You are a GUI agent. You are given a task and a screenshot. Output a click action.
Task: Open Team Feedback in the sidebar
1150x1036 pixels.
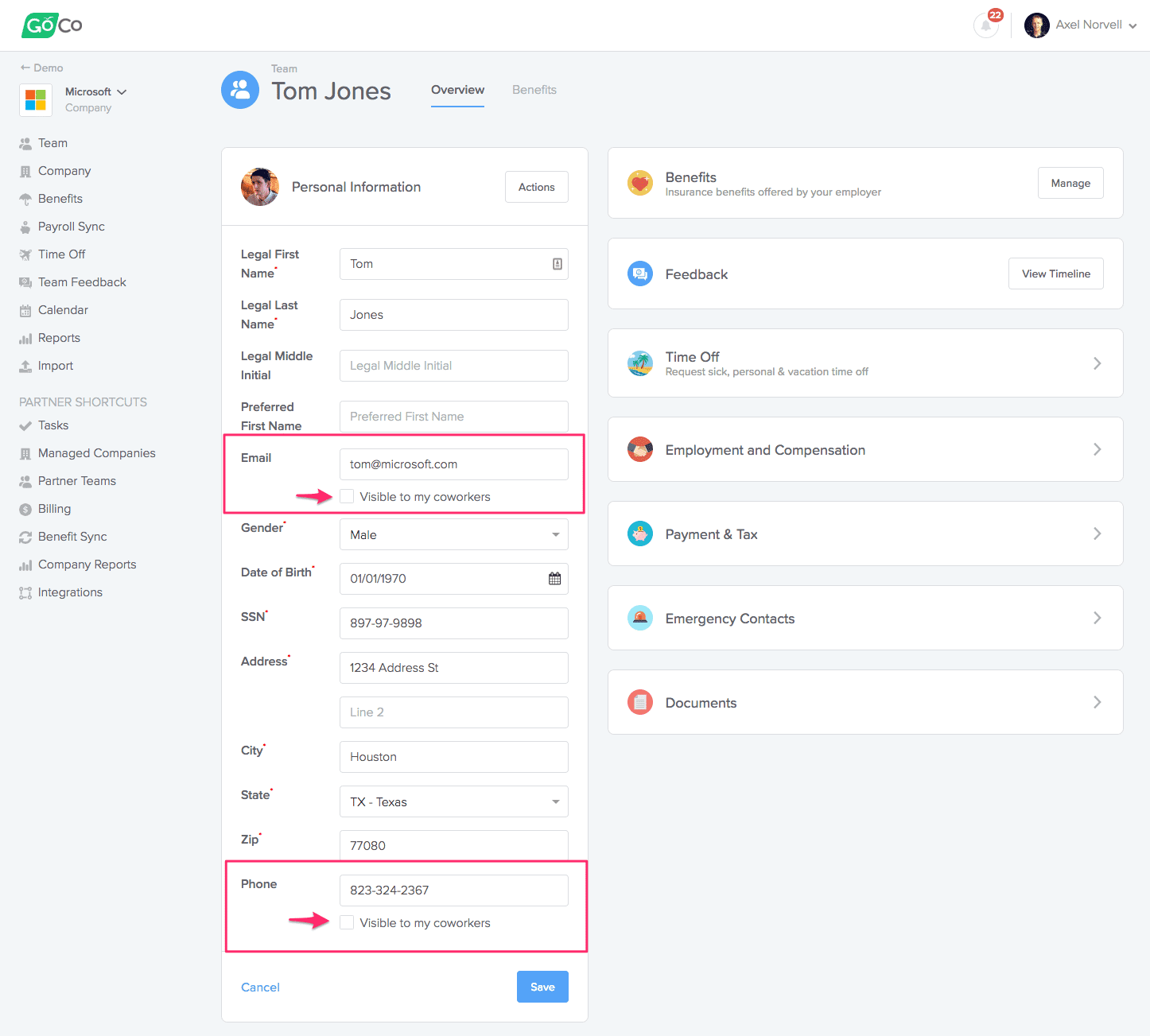point(82,282)
